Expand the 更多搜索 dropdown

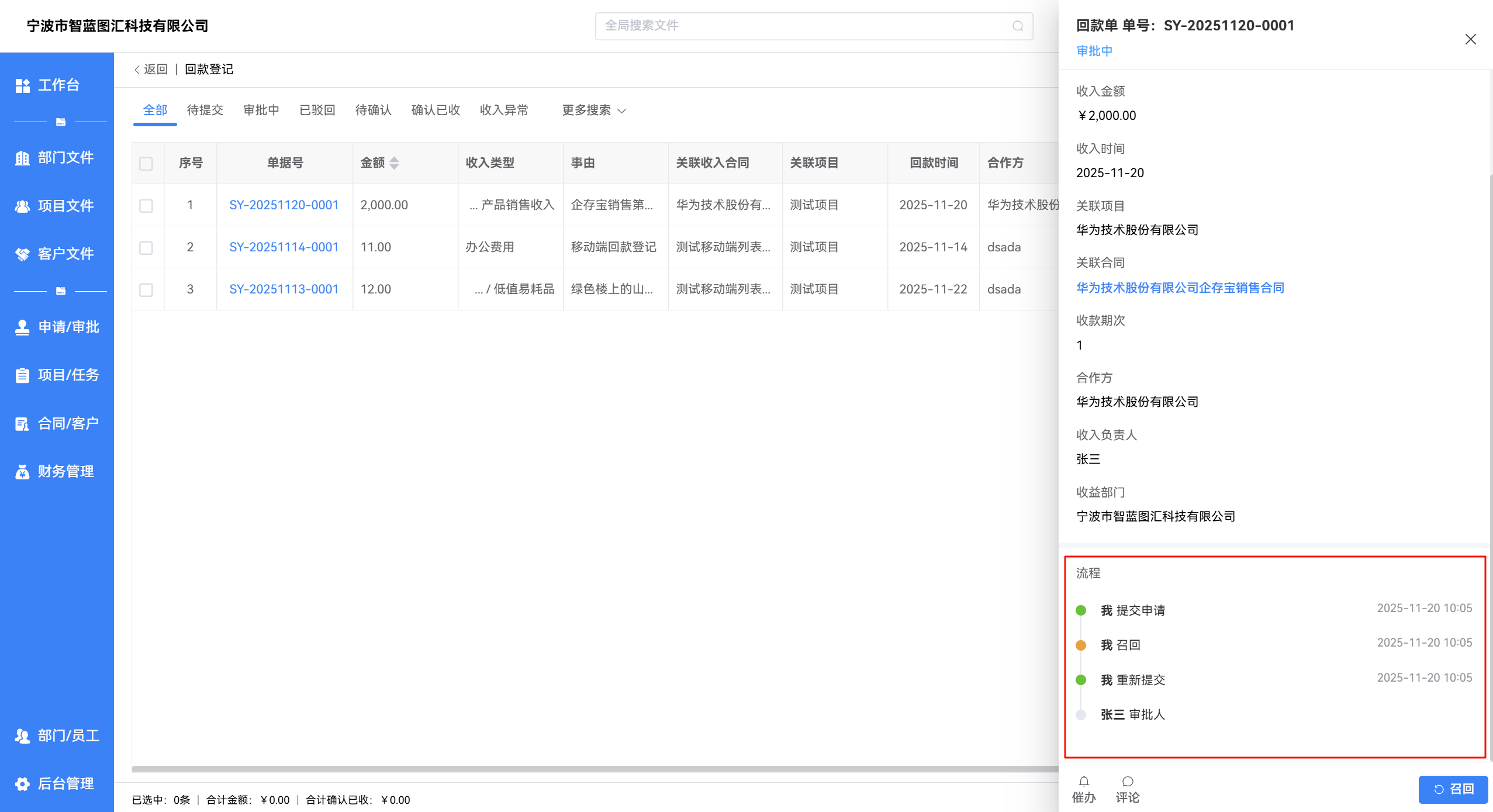coord(593,110)
